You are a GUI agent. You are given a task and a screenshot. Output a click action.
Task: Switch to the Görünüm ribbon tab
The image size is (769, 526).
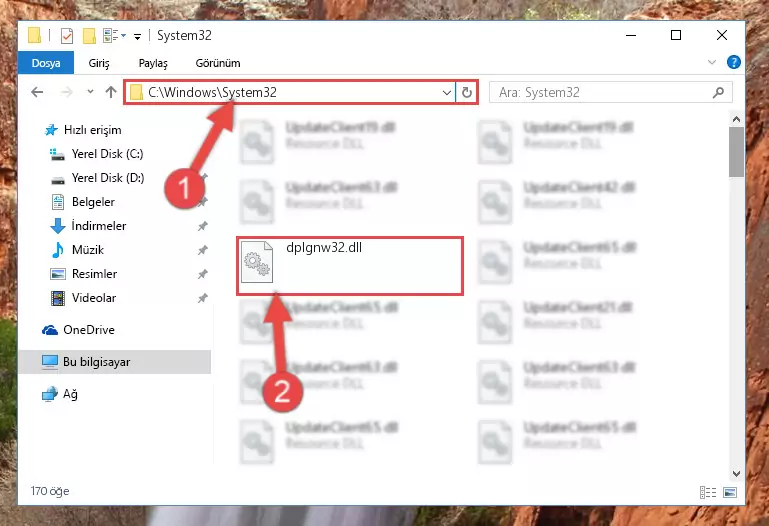tap(218, 63)
